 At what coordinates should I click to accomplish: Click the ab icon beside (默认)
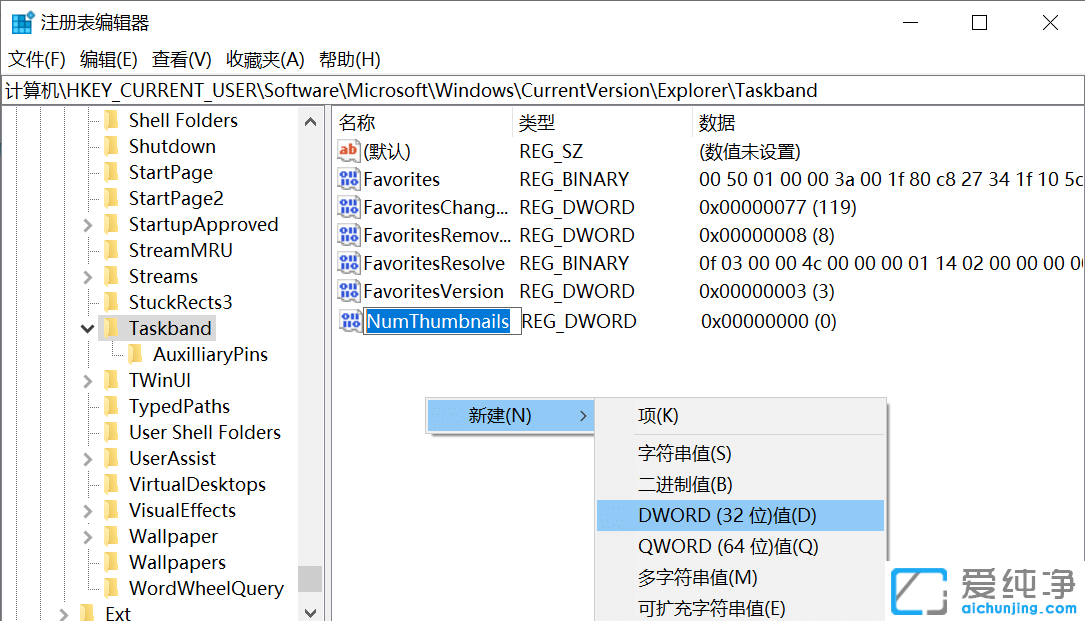[x=348, y=151]
